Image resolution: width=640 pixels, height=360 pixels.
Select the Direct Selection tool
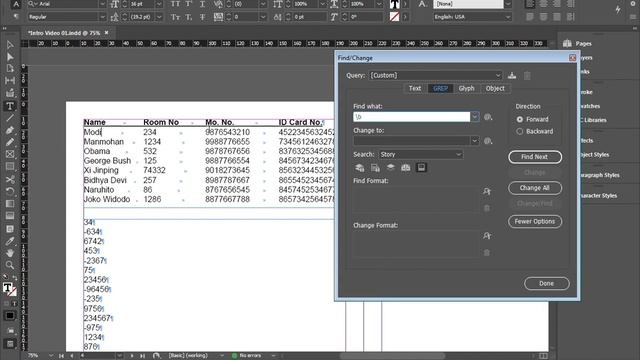coord(10,57)
